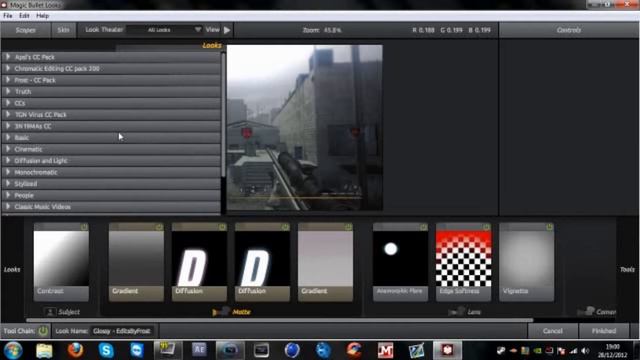Expand the People looks category
The width and height of the screenshot is (640, 360).
tap(8, 195)
